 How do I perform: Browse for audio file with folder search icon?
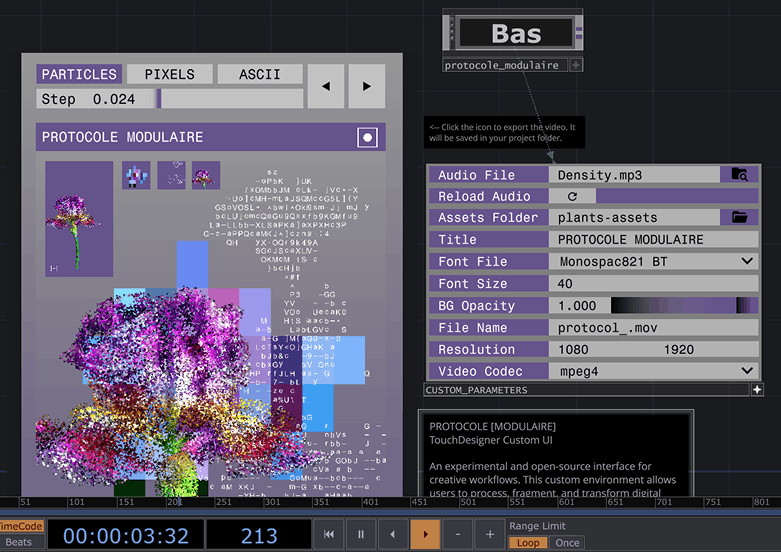coord(739,174)
